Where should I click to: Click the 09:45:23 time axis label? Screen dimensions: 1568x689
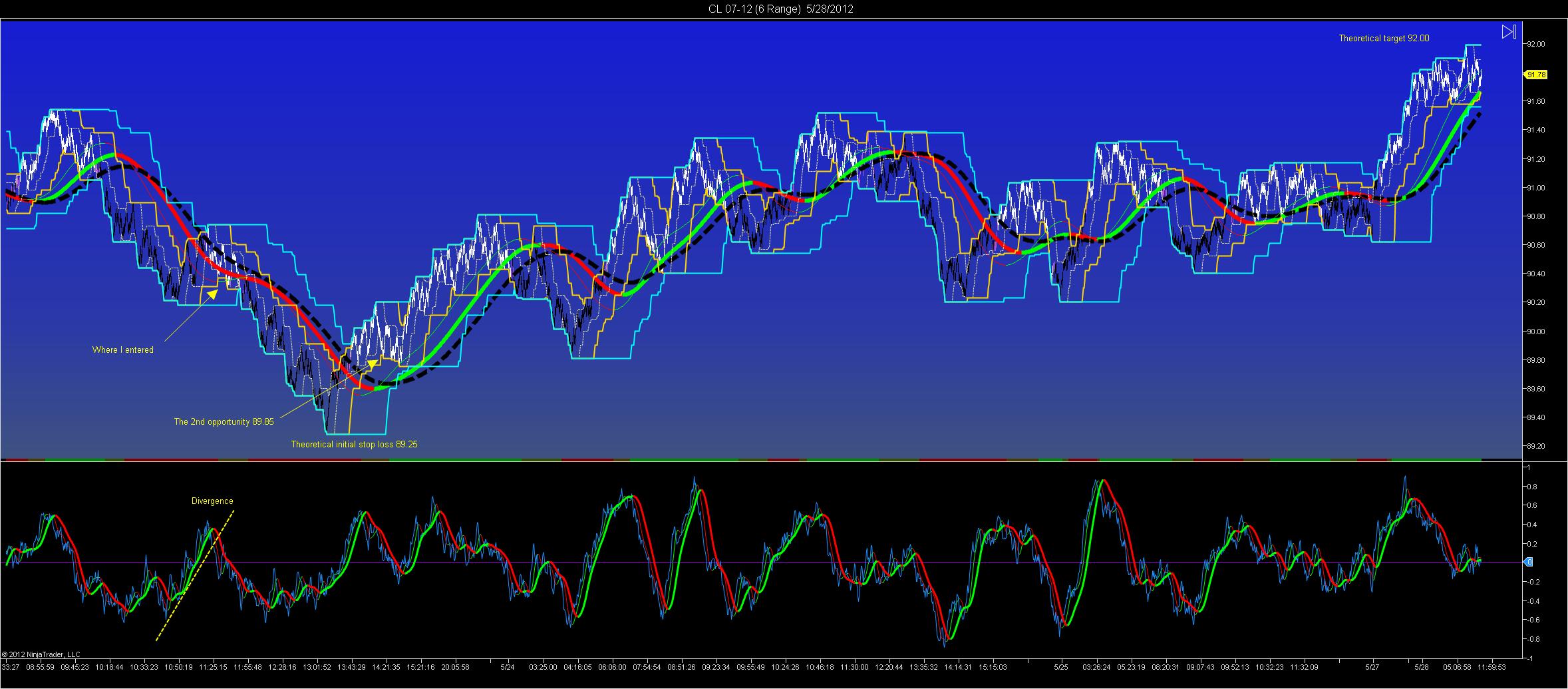click(77, 667)
